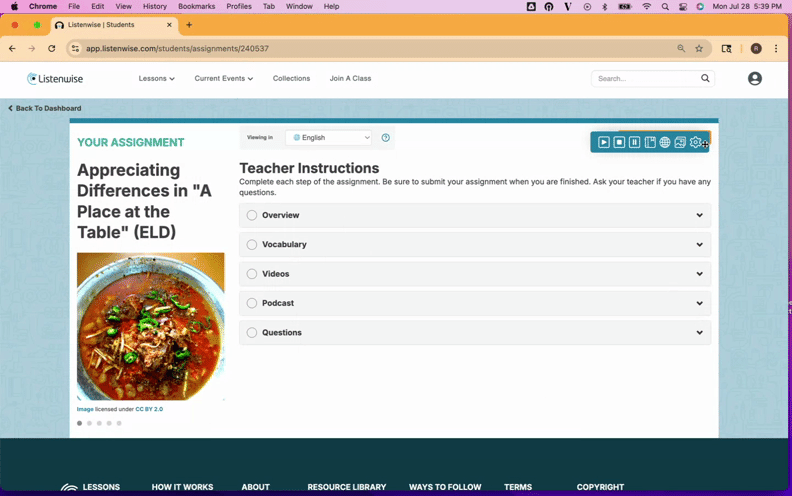
Task: Click the ABOUT footer link
Action: [255, 487]
